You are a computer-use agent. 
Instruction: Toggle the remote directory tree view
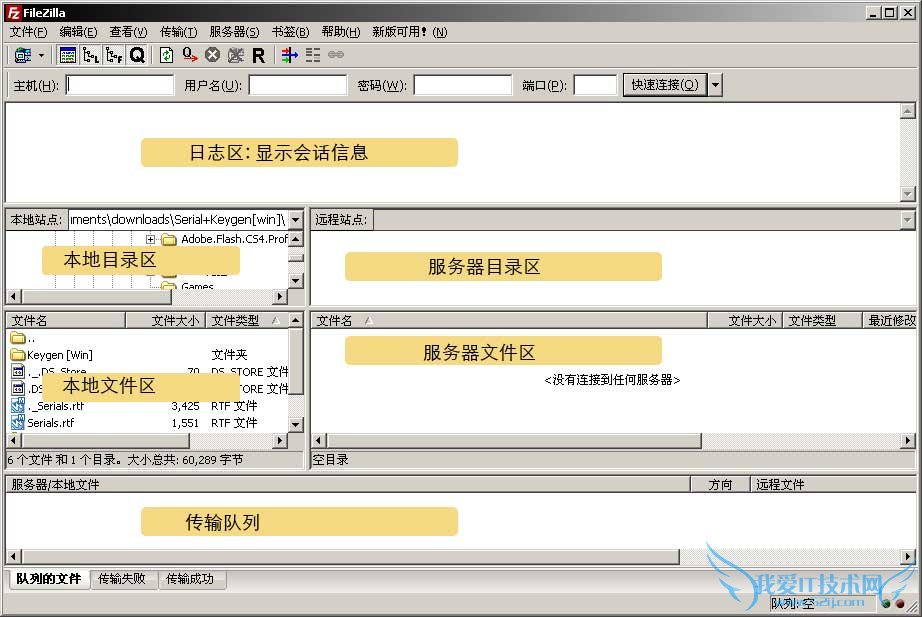113,55
